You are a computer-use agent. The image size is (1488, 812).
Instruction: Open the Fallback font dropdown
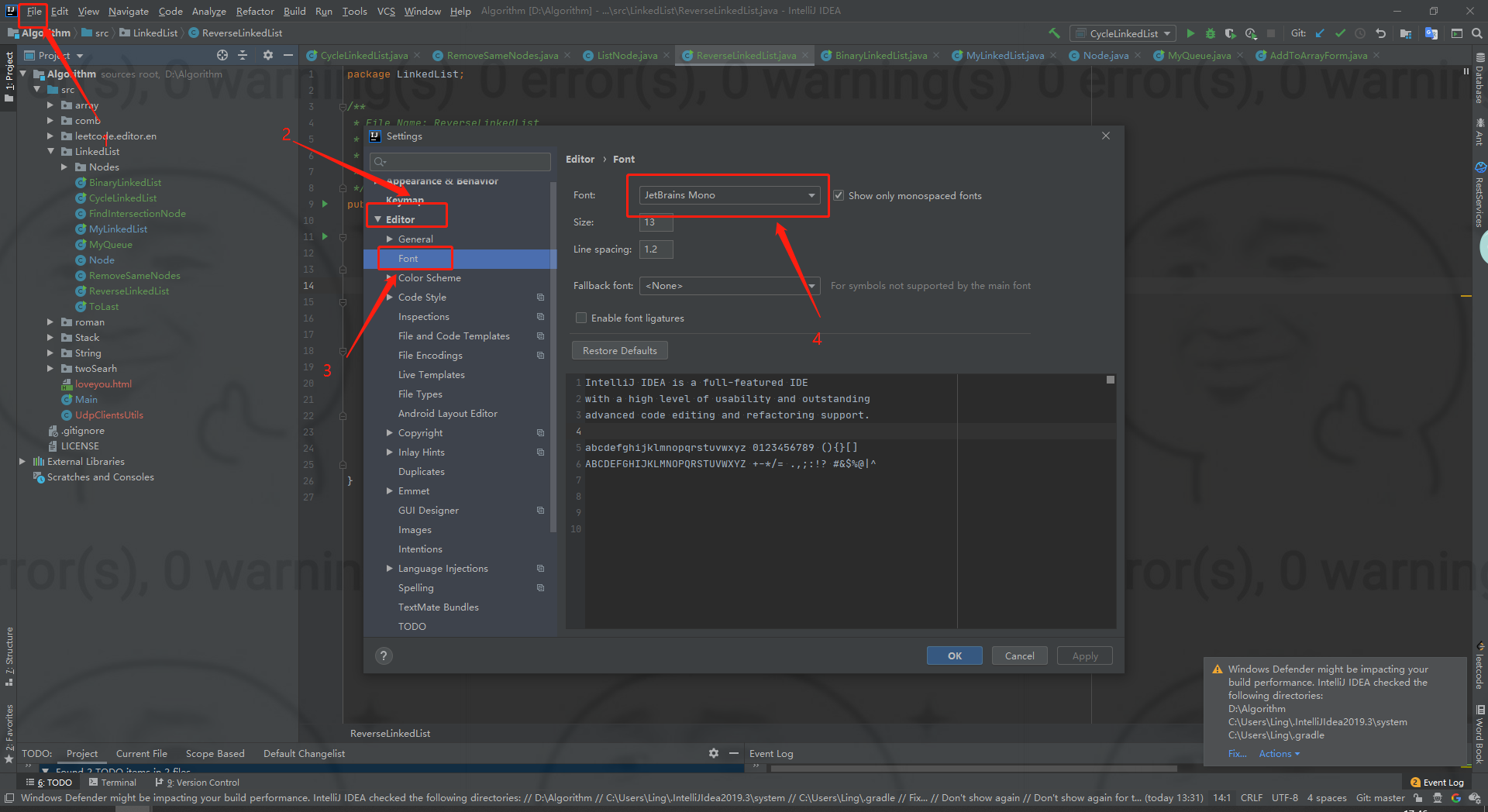tap(811, 285)
